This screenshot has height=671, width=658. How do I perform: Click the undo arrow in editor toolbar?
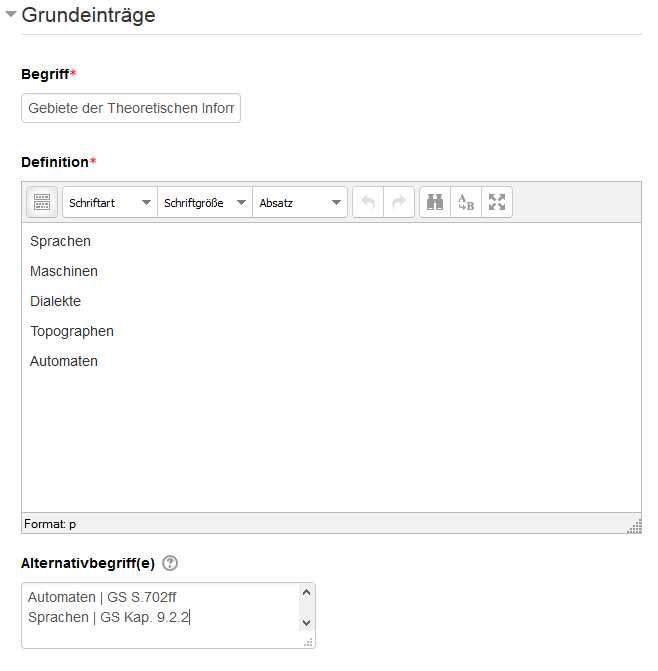click(x=368, y=202)
